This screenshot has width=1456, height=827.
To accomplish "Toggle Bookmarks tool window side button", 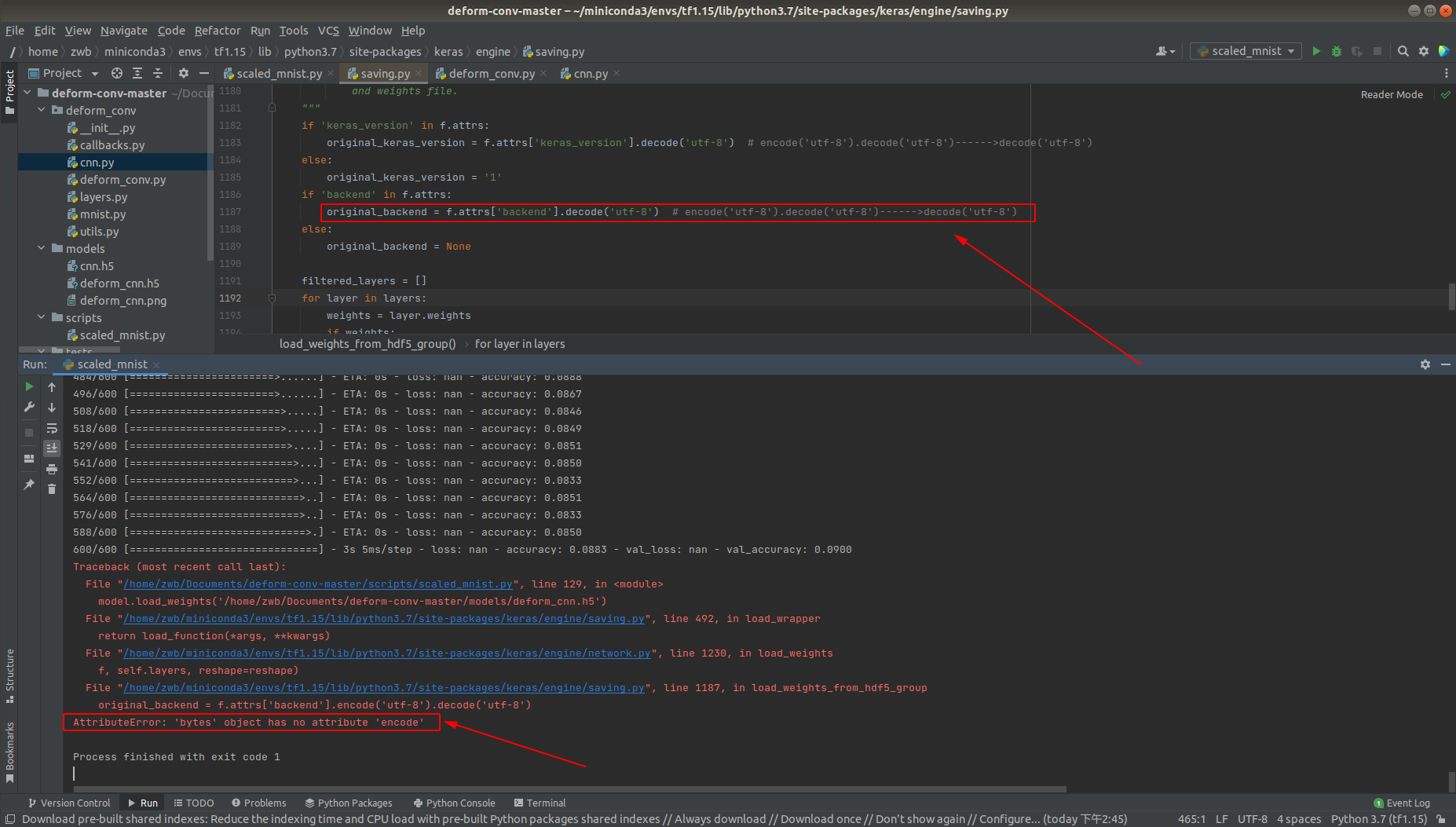I will click(9, 752).
